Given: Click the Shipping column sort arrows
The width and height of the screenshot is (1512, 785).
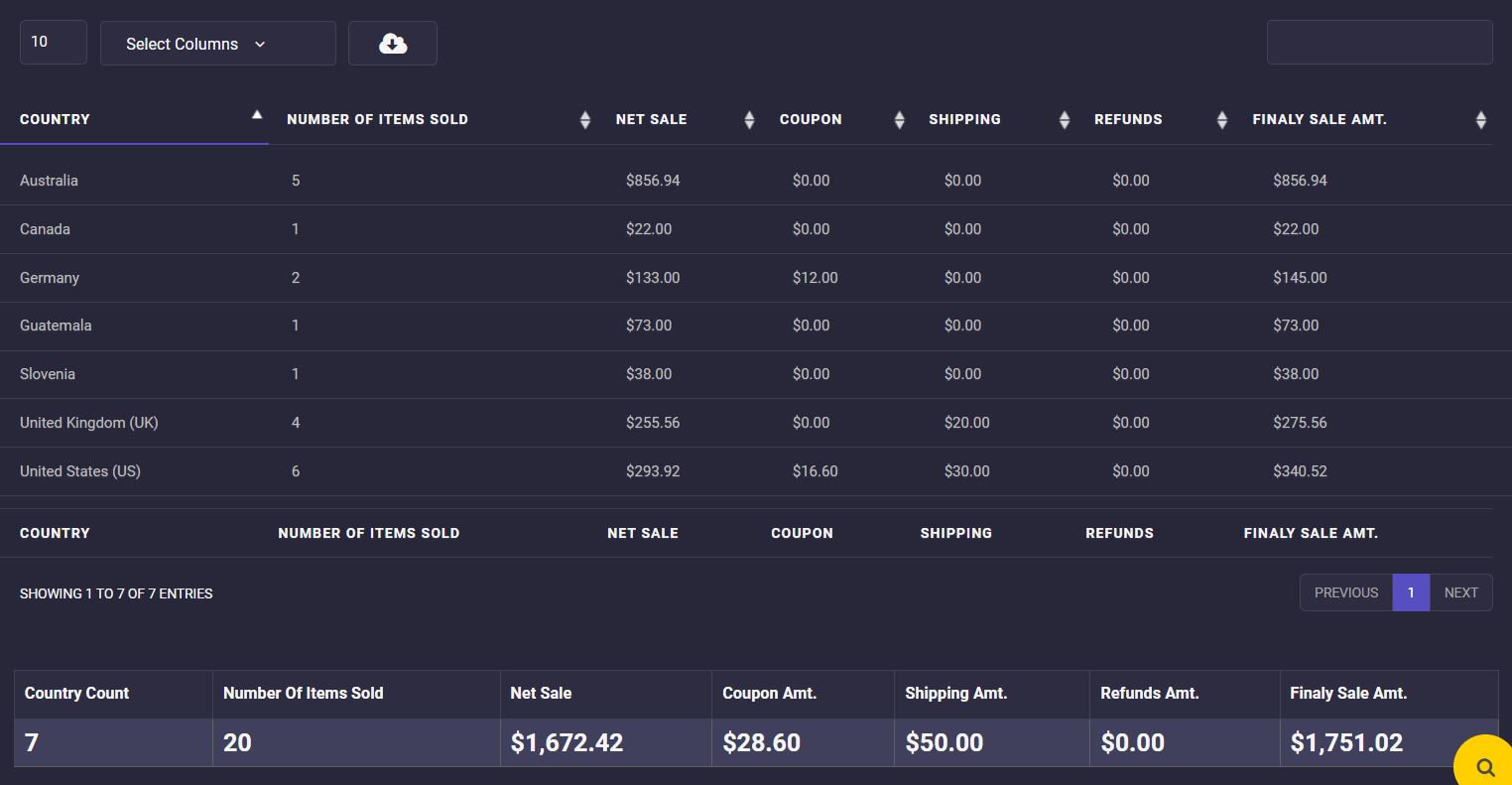Looking at the screenshot, I should coord(1065,120).
